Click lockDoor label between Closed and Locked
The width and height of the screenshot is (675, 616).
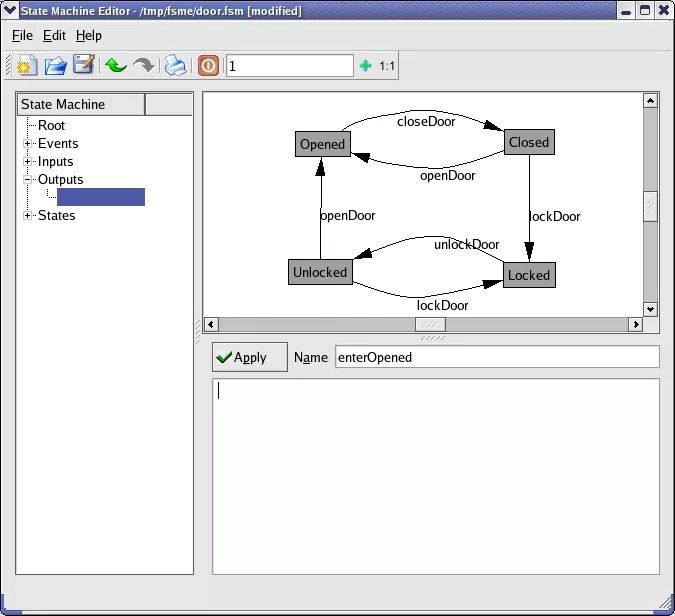coord(555,216)
